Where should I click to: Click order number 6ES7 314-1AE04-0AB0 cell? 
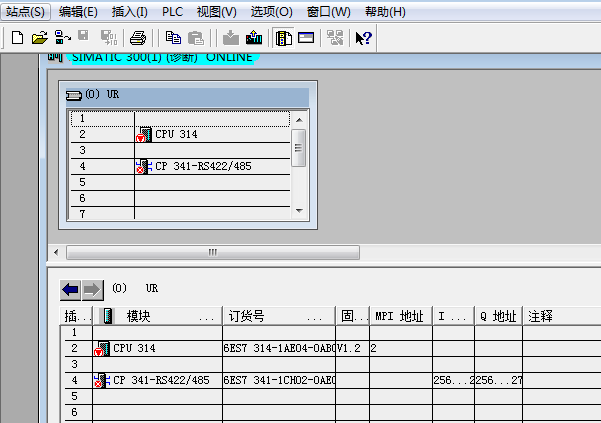pos(279,348)
